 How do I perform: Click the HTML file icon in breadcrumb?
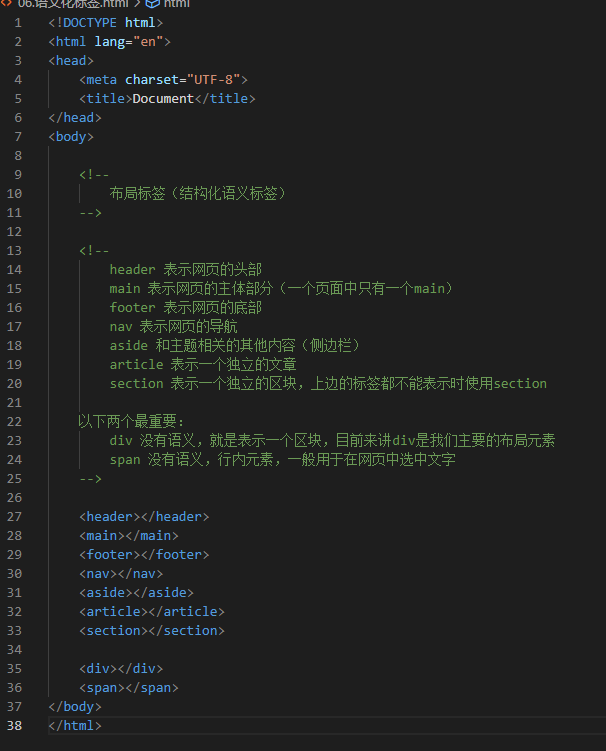7,3
